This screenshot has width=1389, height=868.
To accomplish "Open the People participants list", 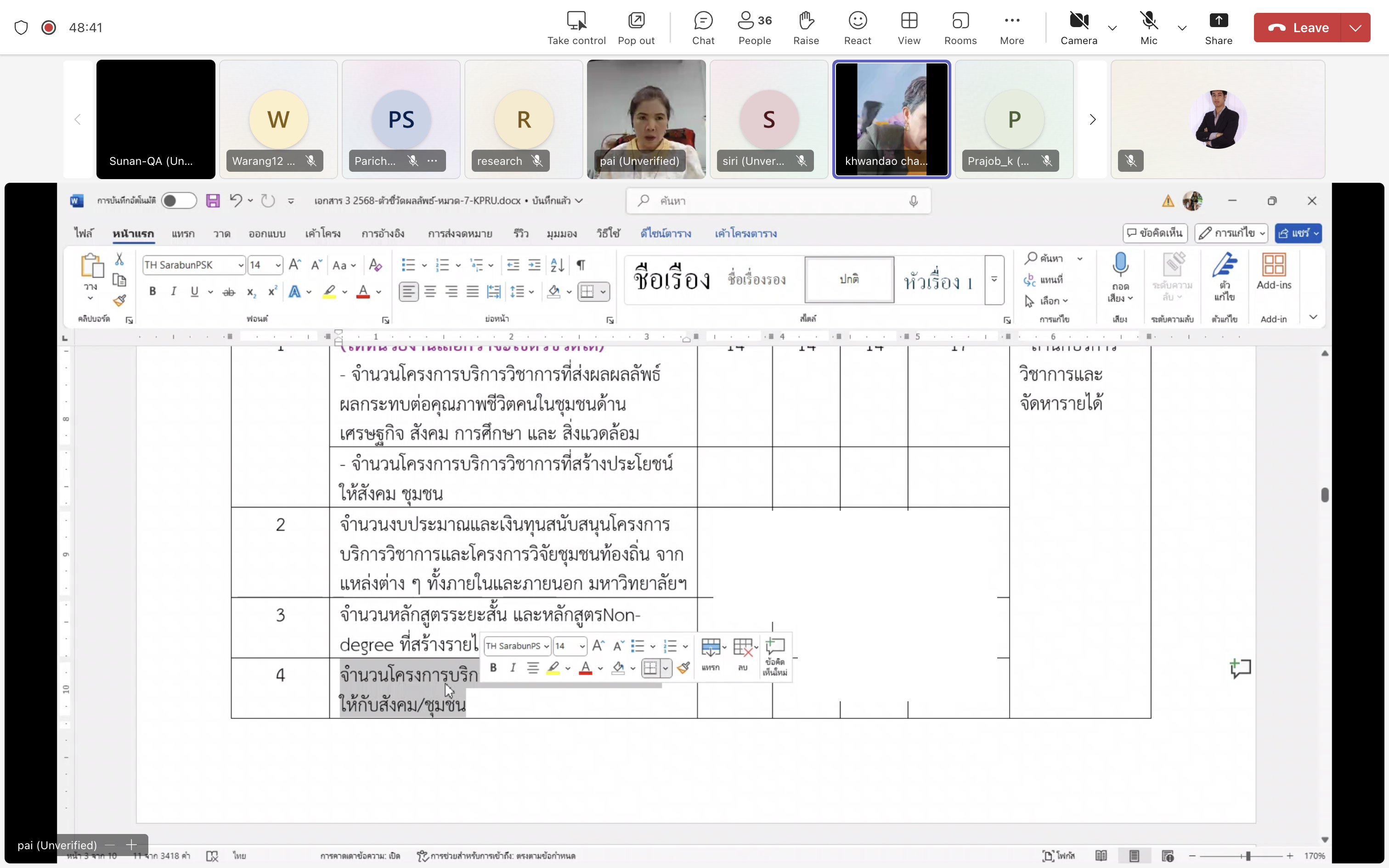I will tap(754, 28).
